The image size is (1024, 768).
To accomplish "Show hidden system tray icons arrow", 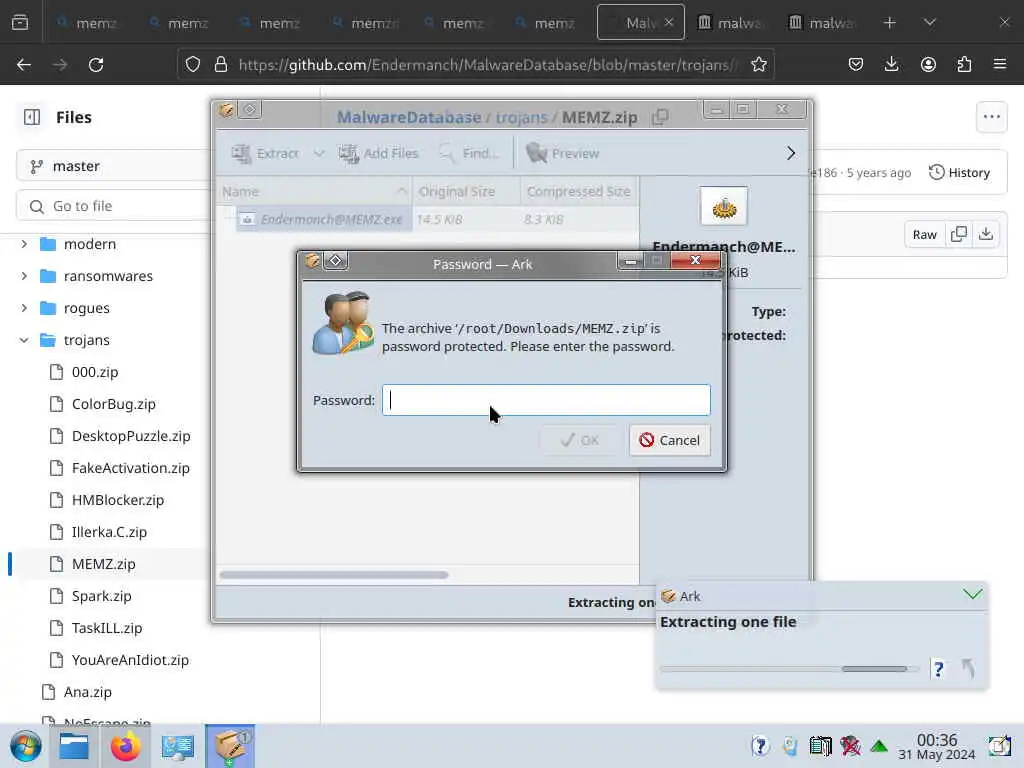I will coord(879,746).
